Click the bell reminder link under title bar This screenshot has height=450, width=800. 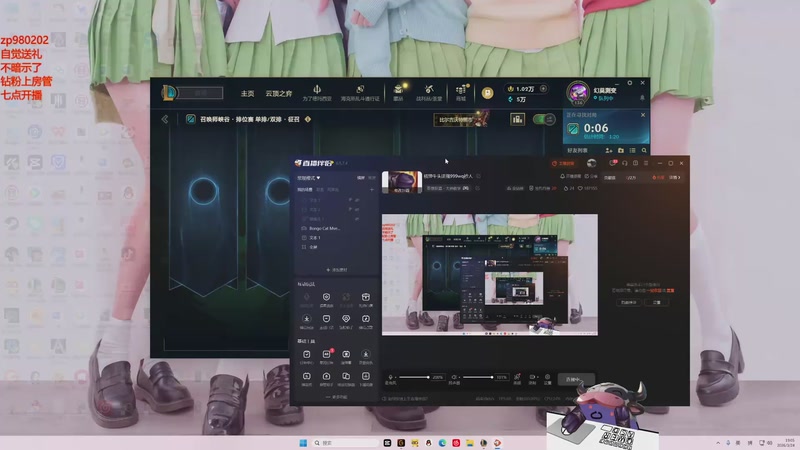click(570, 176)
